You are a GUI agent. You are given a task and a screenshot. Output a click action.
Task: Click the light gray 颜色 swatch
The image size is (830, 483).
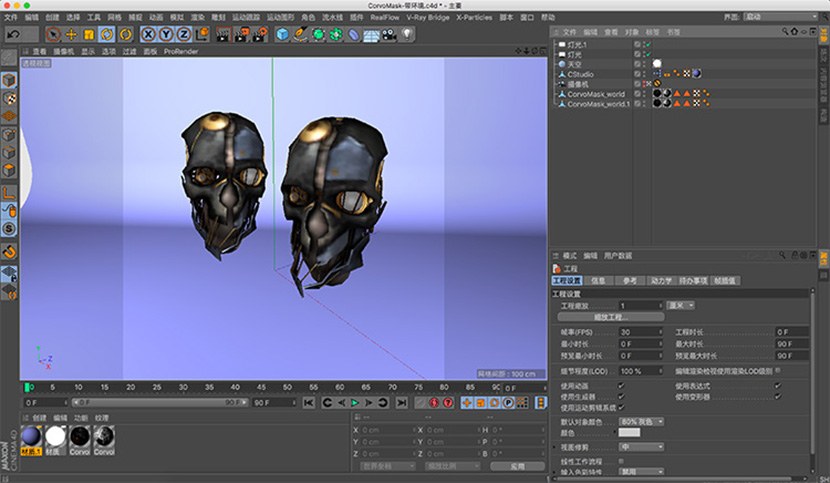pyautogui.click(x=629, y=433)
